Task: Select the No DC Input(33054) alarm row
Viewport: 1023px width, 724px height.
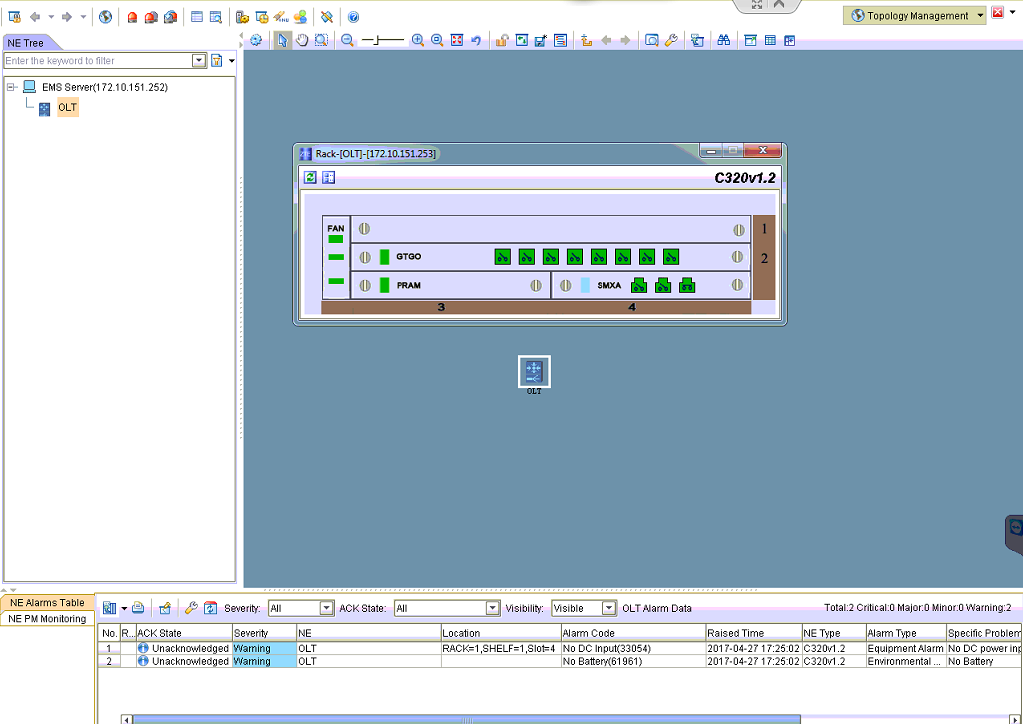Action: (x=559, y=648)
